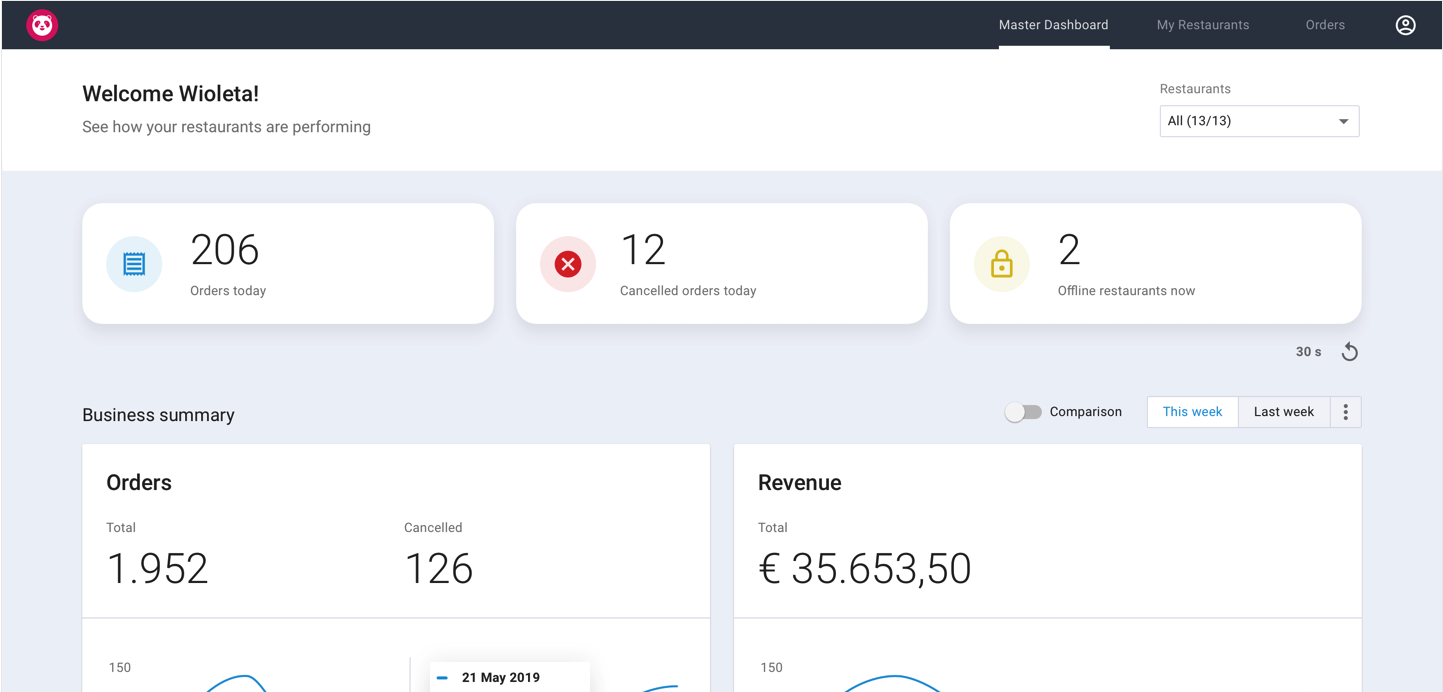Screen dimensions: 1443x692
Task: Click the Cancelled orders today label
Action: (x=688, y=291)
